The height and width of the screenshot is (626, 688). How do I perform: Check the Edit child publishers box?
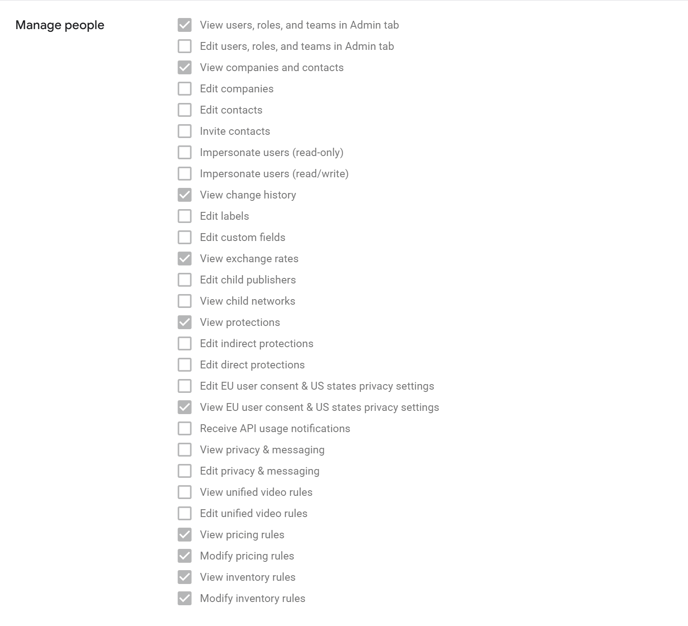[185, 280]
